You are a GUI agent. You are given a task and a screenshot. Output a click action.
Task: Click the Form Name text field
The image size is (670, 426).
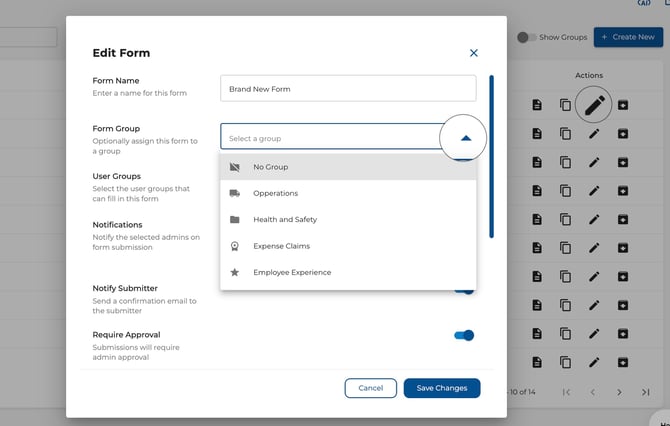click(x=348, y=89)
